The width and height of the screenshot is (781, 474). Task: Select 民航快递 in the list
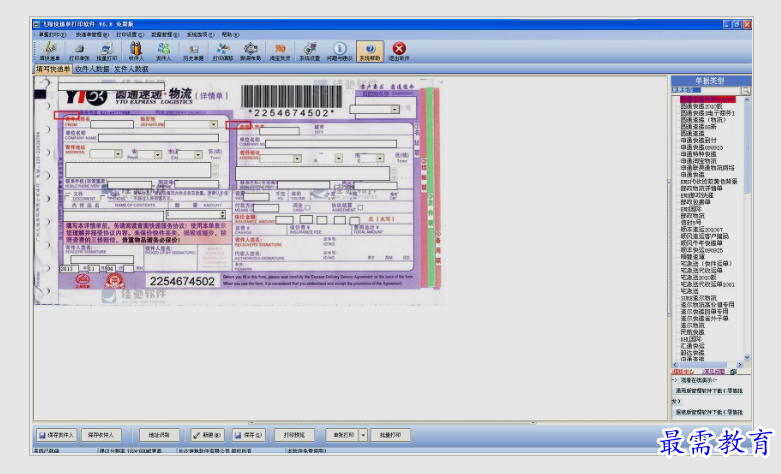click(x=692, y=332)
